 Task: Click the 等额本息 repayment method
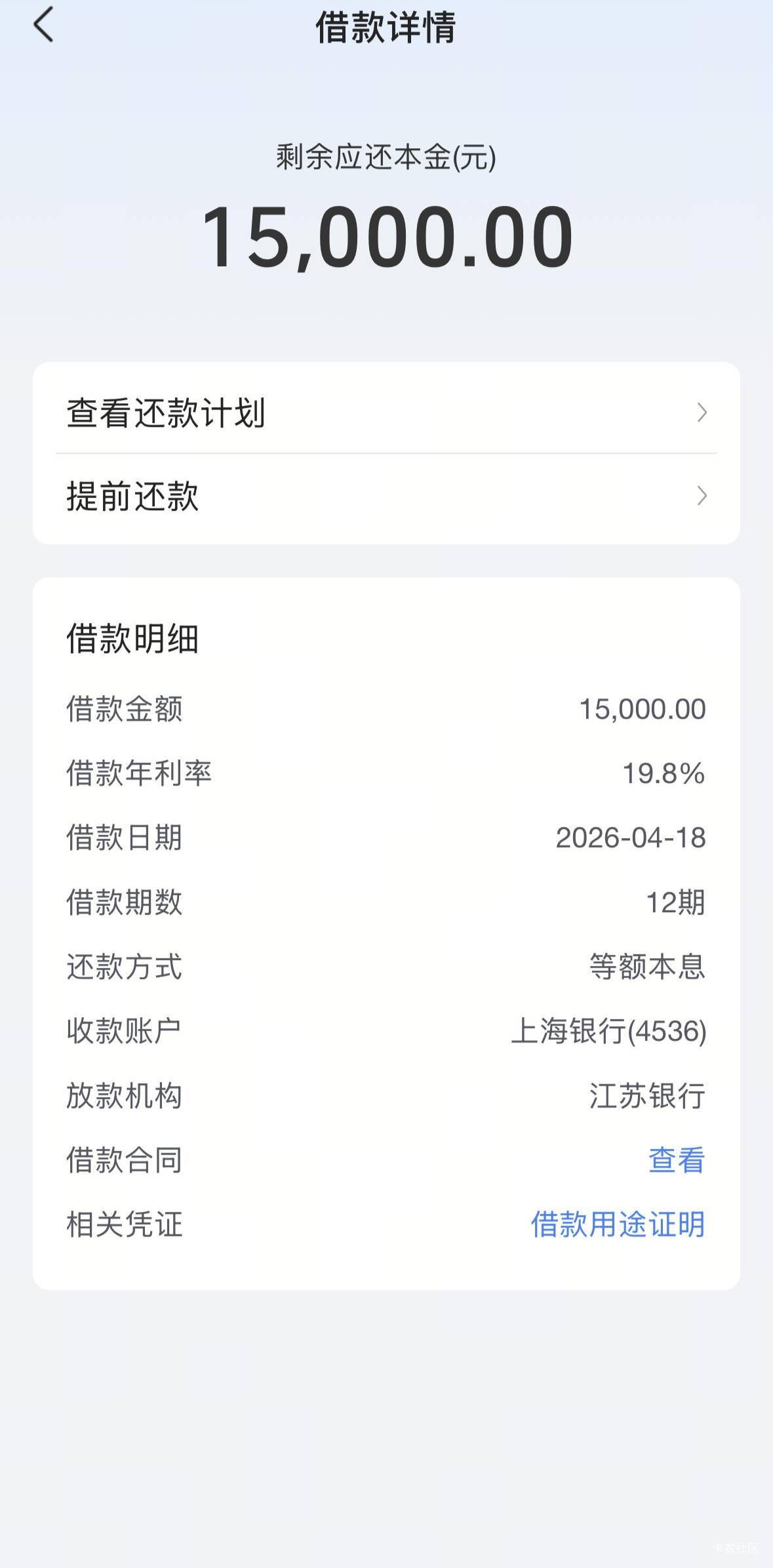(x=647, y=967)
